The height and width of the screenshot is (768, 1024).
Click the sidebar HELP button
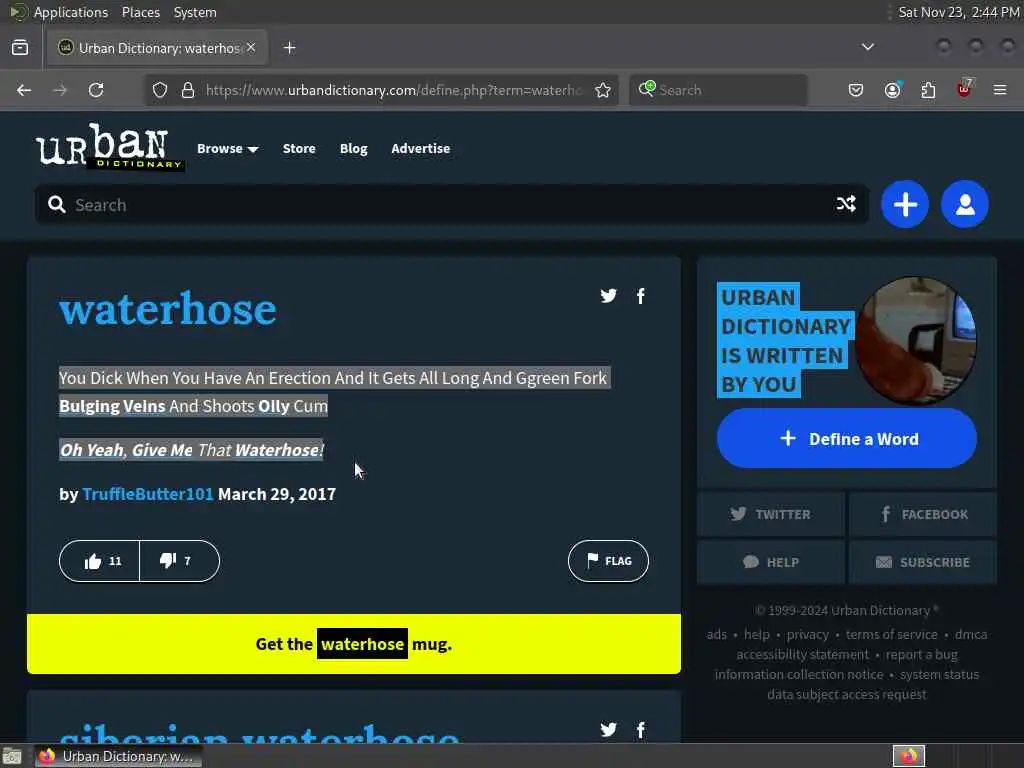[771, 562]
